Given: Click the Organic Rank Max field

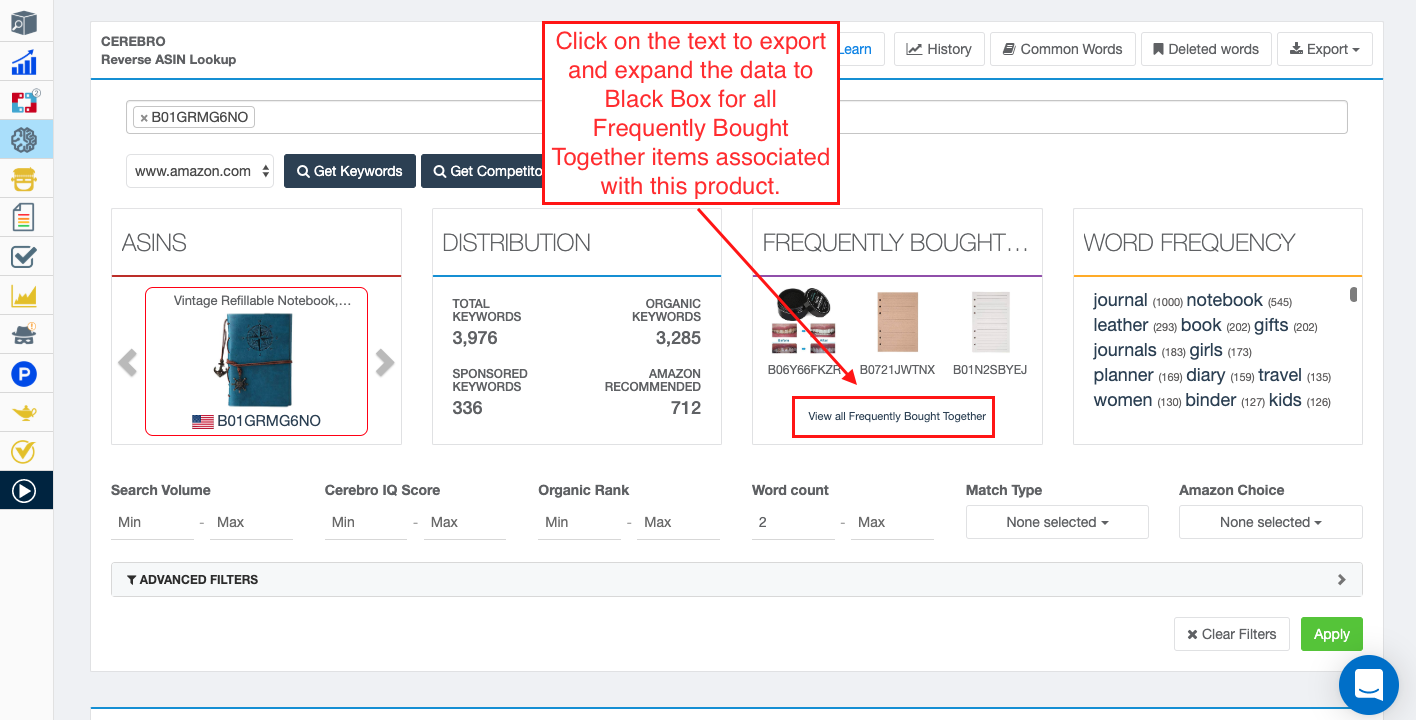Looking at the screenshot, I should pos(678,522).
